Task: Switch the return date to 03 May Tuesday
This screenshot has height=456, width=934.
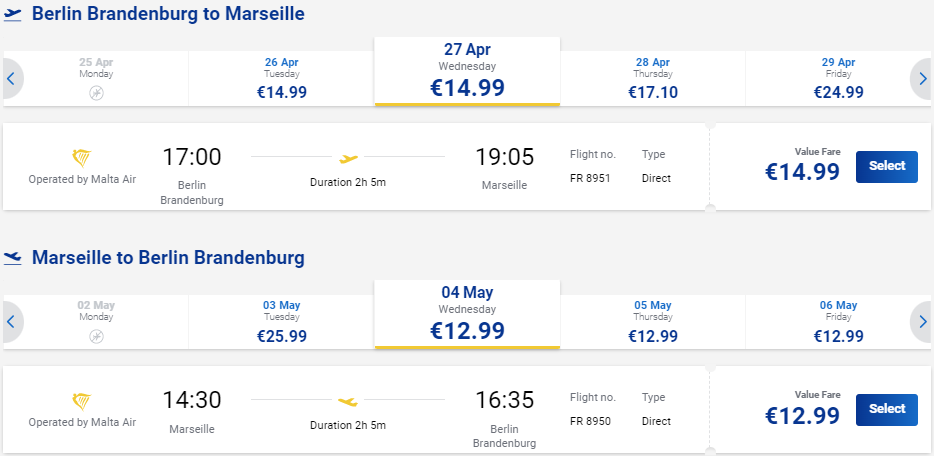Action: coord(282,321)
